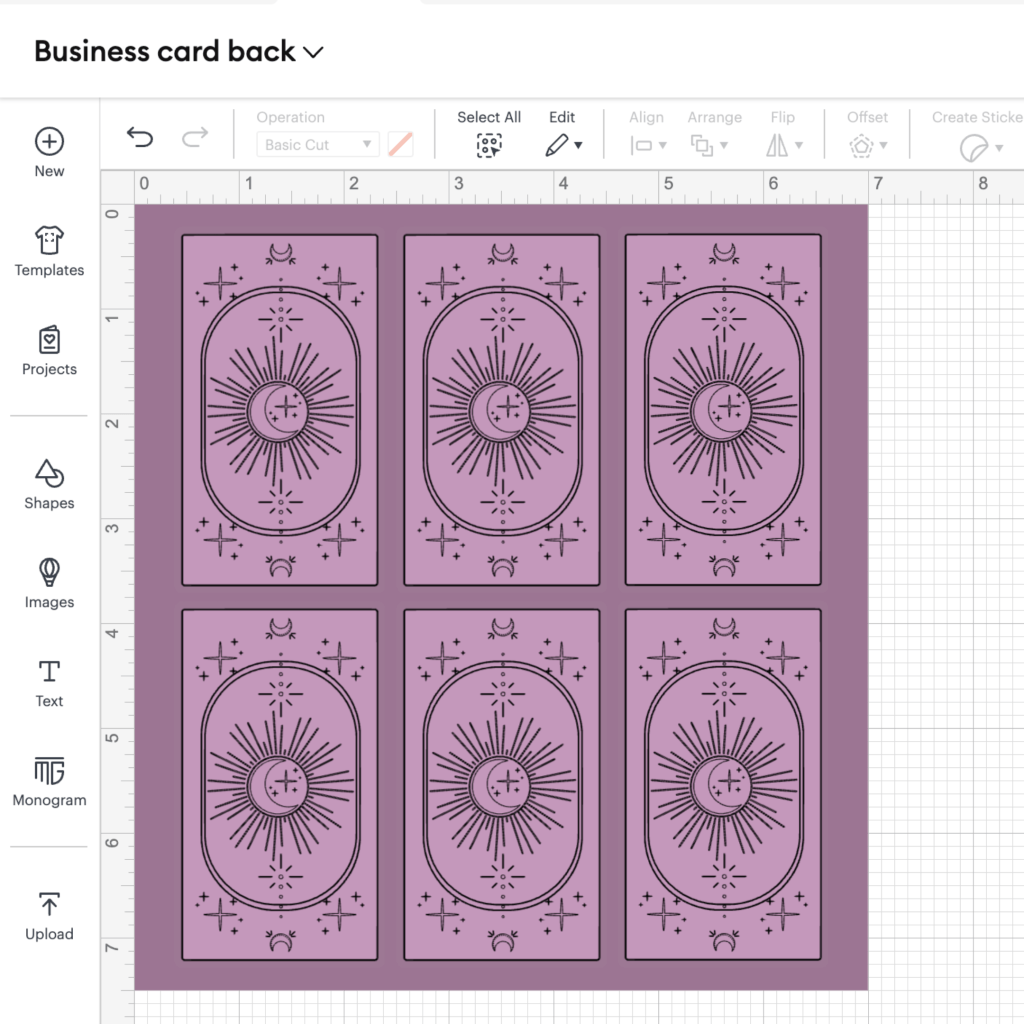Open the Projects panel
Image resolution: width=1024 pixels, height=1024 pixels.
tap(49, 351)
